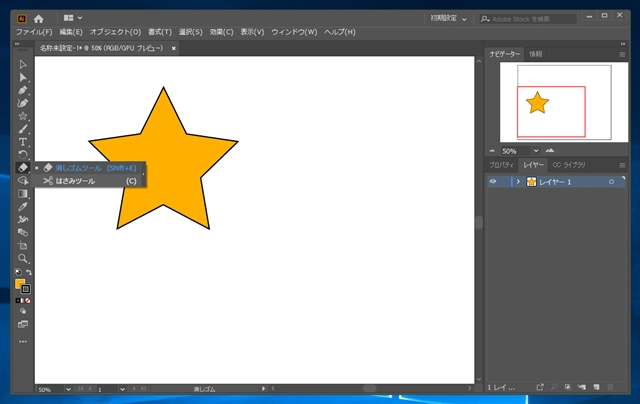Close the 名称未設定-1 document tab
This screenshot has width=640, height=404.
(173, 48)
